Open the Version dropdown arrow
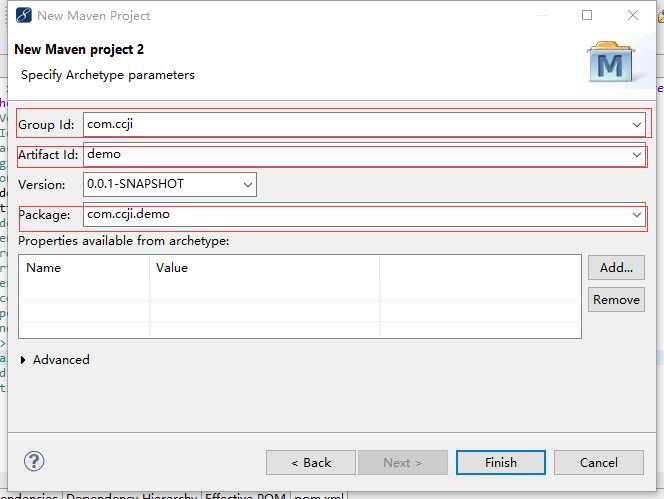Image resolution: width=664 pixels, height=499 pixels. 248,184
